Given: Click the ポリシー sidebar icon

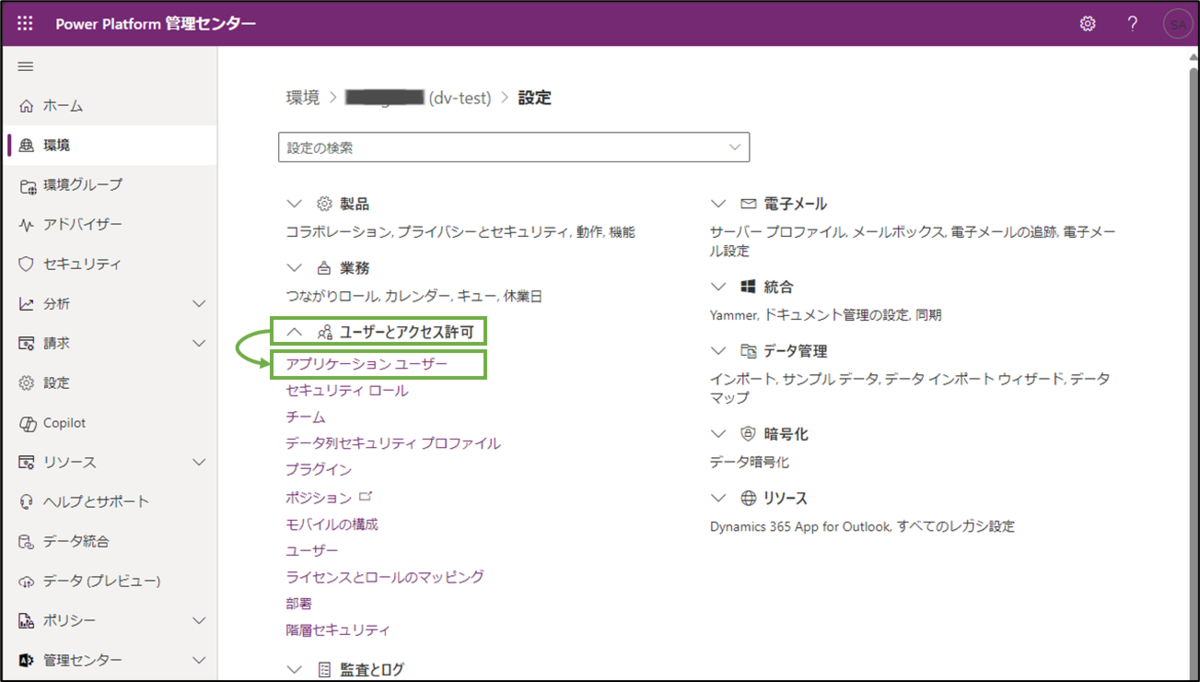Looking at the screenshot, I should pos(27,621).
